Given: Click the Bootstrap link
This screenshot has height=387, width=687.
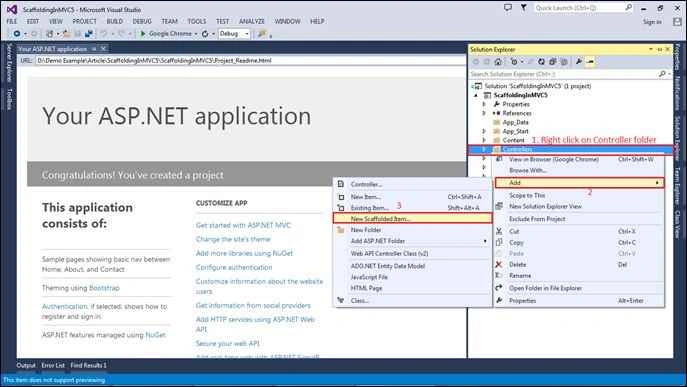Looking at the screenshot, I should (x=104, y=288).
